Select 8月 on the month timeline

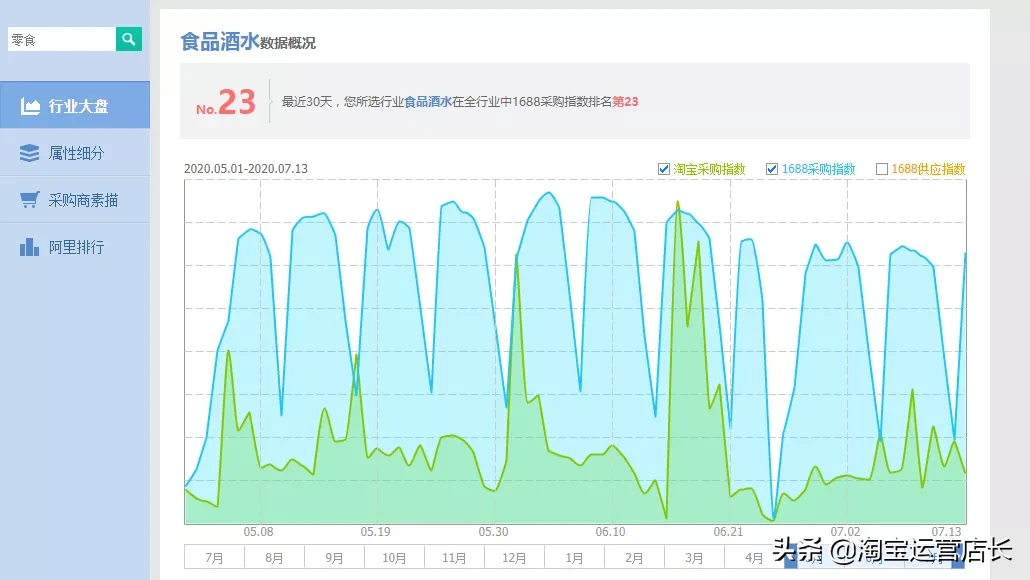coord(274,557)
